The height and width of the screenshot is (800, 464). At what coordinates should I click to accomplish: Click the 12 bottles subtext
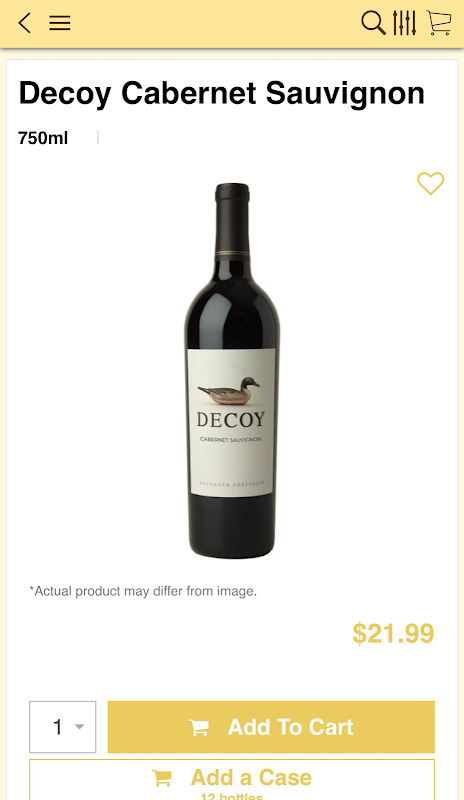coord(232,796)
